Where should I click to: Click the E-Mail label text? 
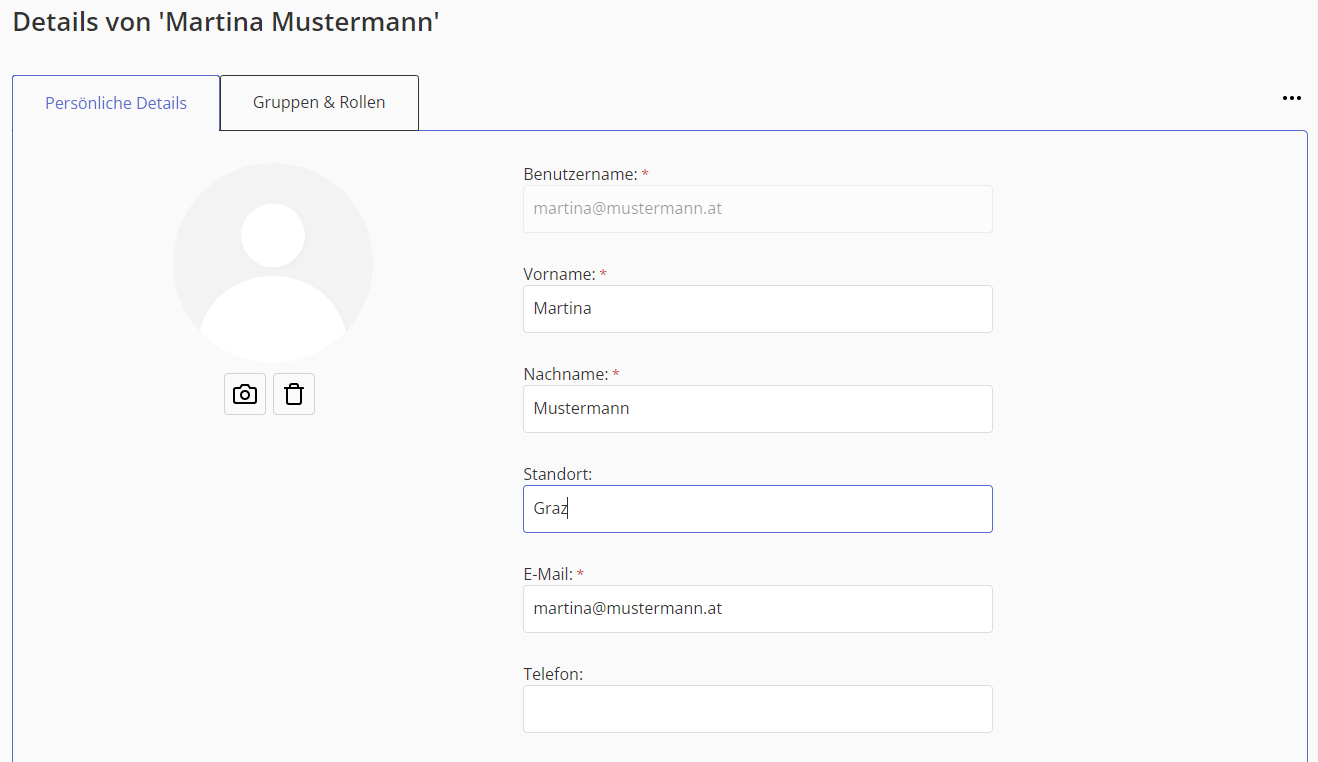pyautogui.click(x=547, y=574)
